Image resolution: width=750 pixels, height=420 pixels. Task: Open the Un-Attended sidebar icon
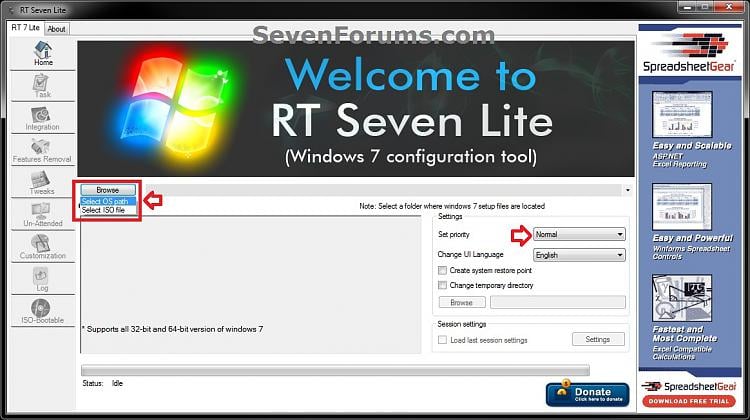tap(43, 215)
